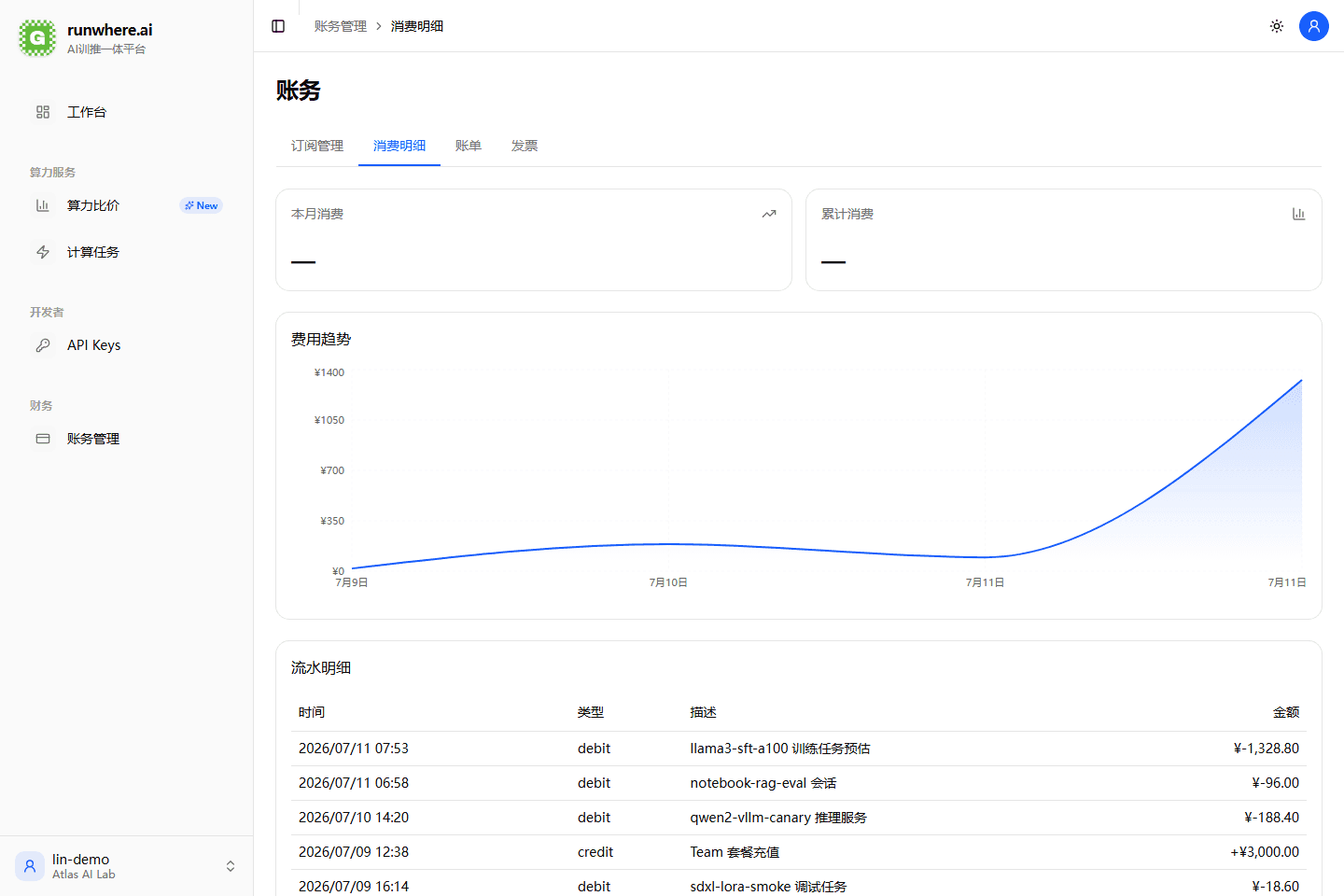
Task: Click the trend arrow icon in 本月消费
Action: [769, 214]
